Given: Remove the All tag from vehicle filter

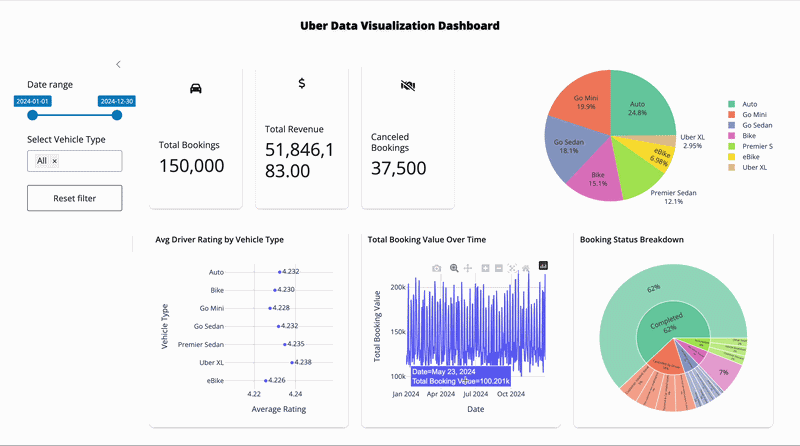Looking at the screenshot, I should coord(55,161).
